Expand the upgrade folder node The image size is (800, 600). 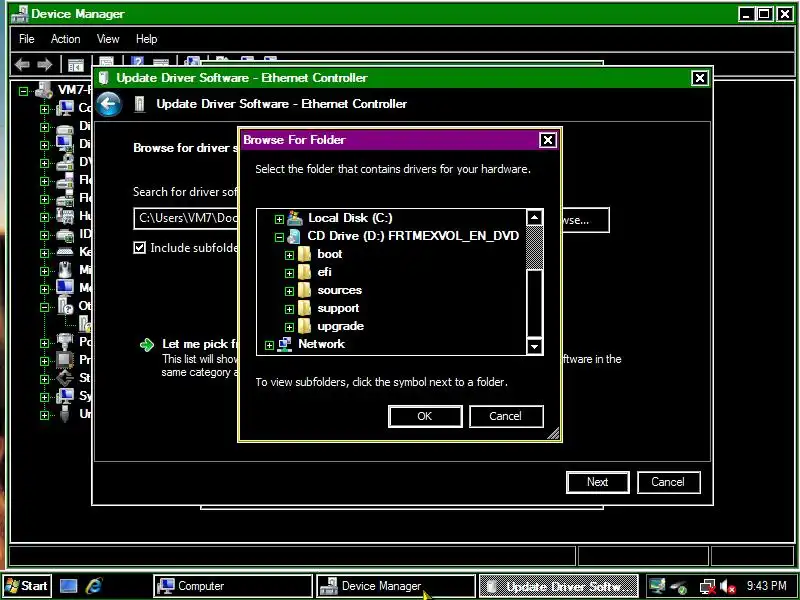(289, 328)
